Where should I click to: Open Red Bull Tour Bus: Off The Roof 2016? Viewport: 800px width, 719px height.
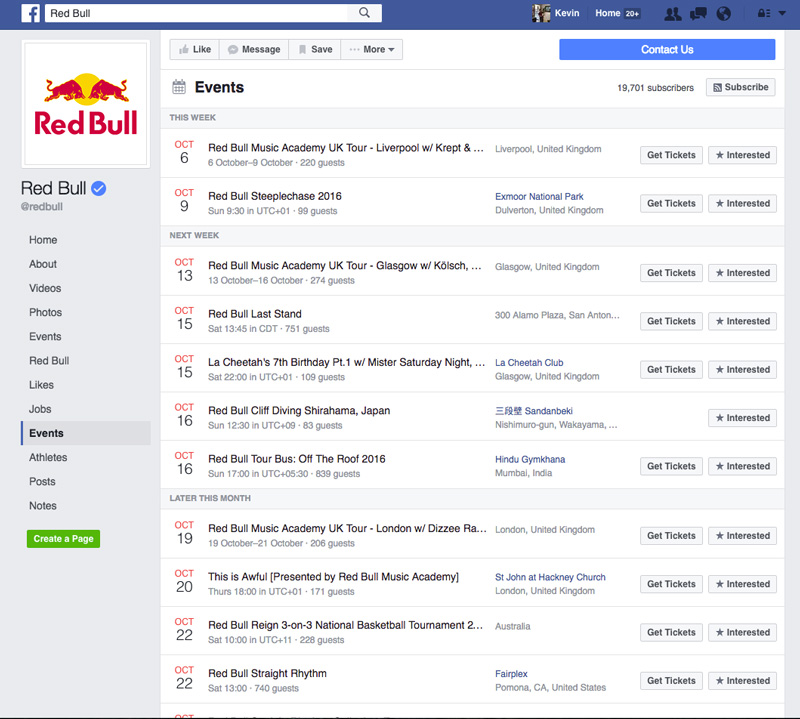pyautogui.click(x=296, y=459)
